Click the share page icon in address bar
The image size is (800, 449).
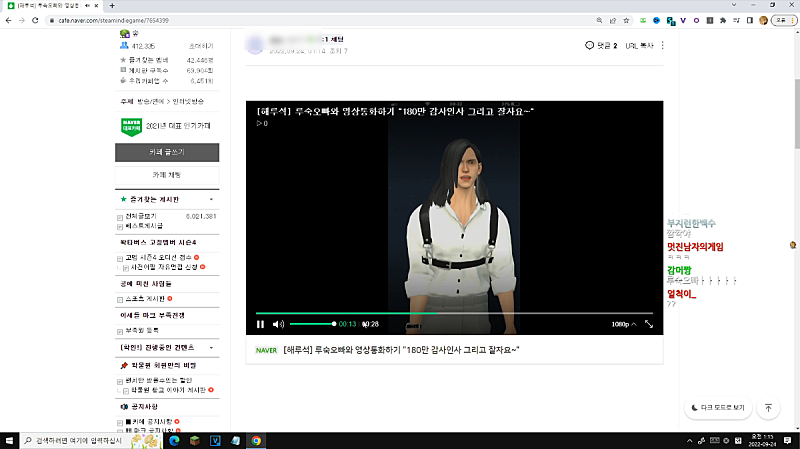(x=612, y=20)
